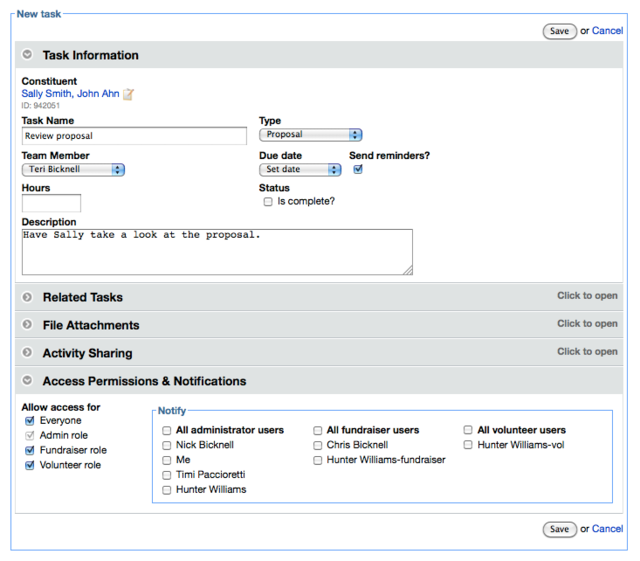The width and height of the screenshot is (640, 561).
Task: Expand Activity Sharing using its arrow icon
Action: pyautogui.click(x=27, y=352)
